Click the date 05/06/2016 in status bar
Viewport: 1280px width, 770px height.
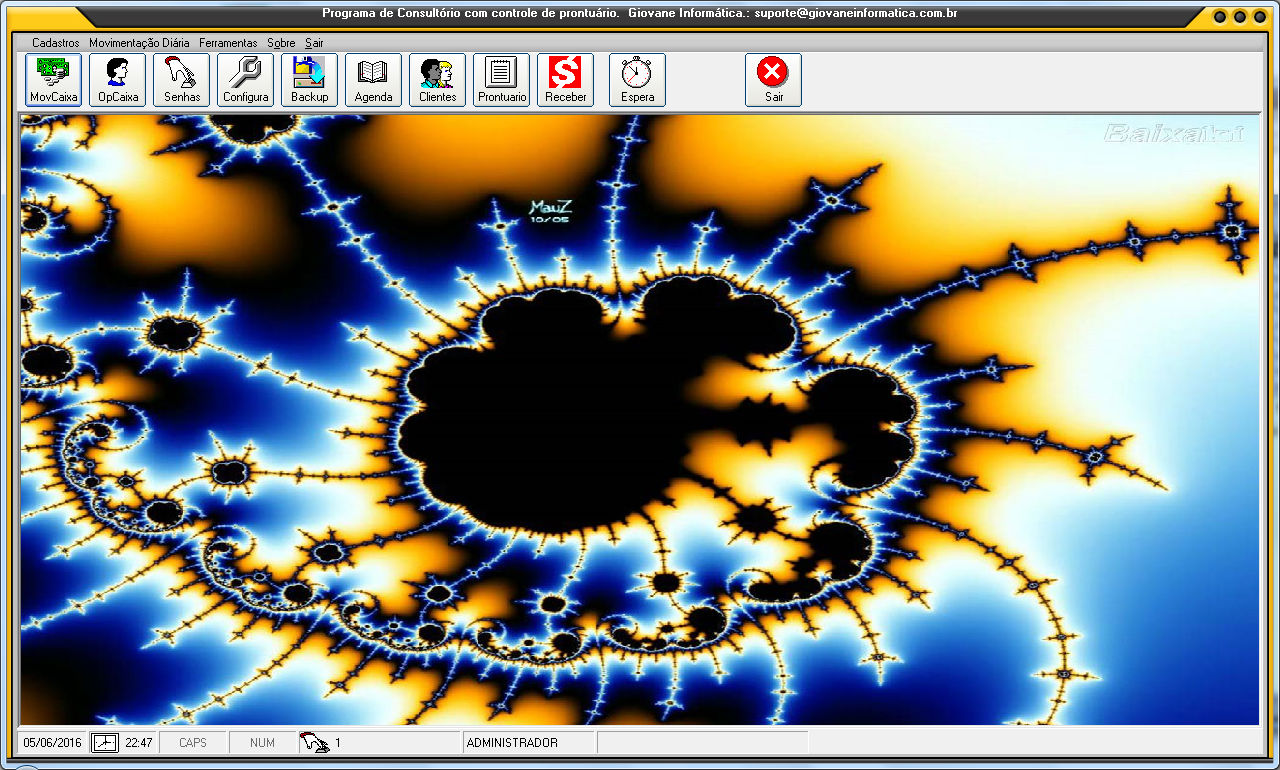(x=53, y=743)
